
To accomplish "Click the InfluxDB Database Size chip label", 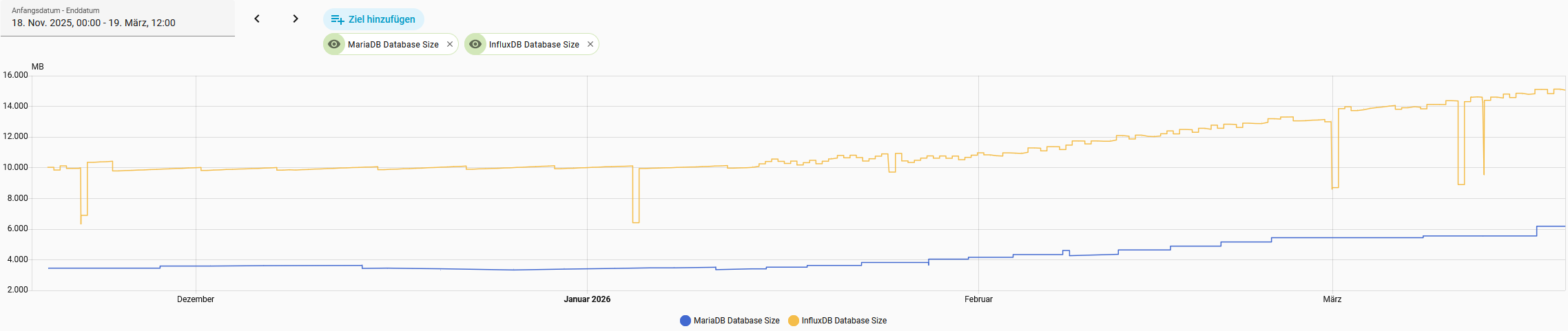I will tap(534, 45).
